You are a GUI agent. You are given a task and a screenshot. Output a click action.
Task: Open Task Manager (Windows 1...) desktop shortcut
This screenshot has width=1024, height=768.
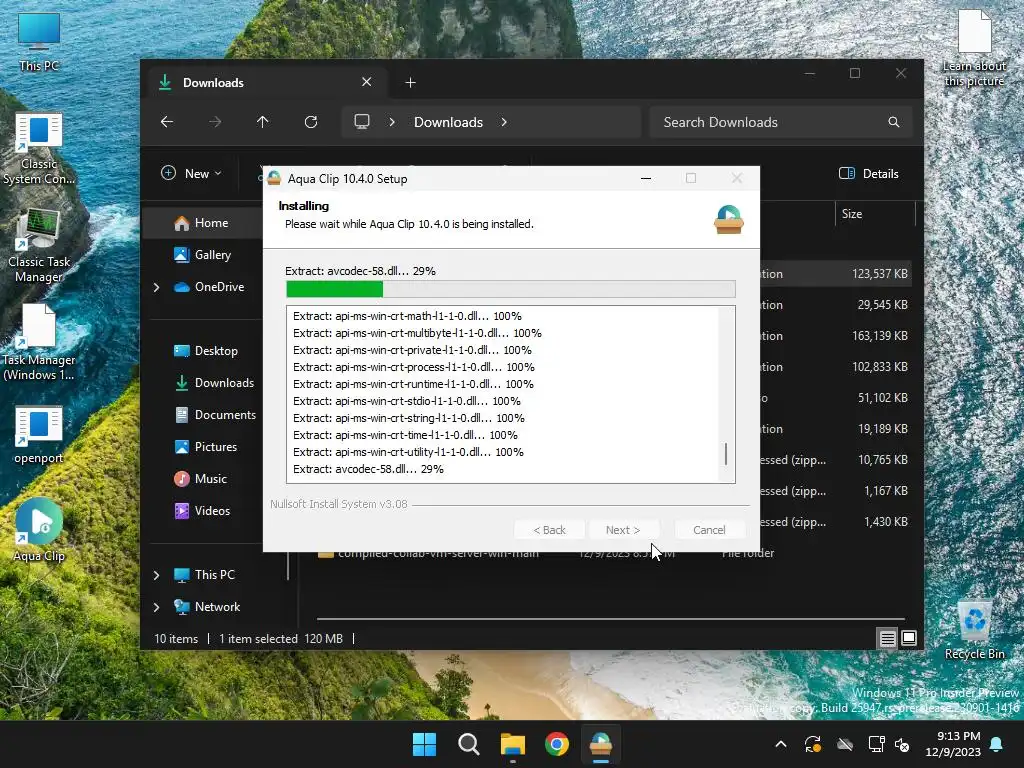tap(39, 344)
